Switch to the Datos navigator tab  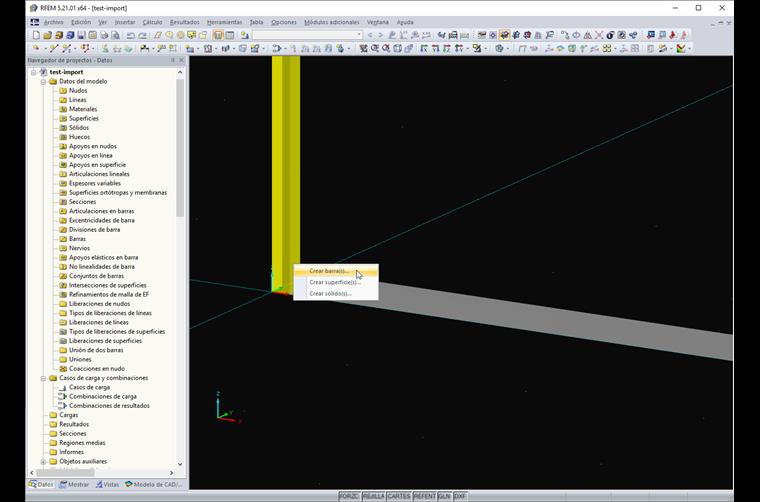pyautogui.click(x=41, y=484)
